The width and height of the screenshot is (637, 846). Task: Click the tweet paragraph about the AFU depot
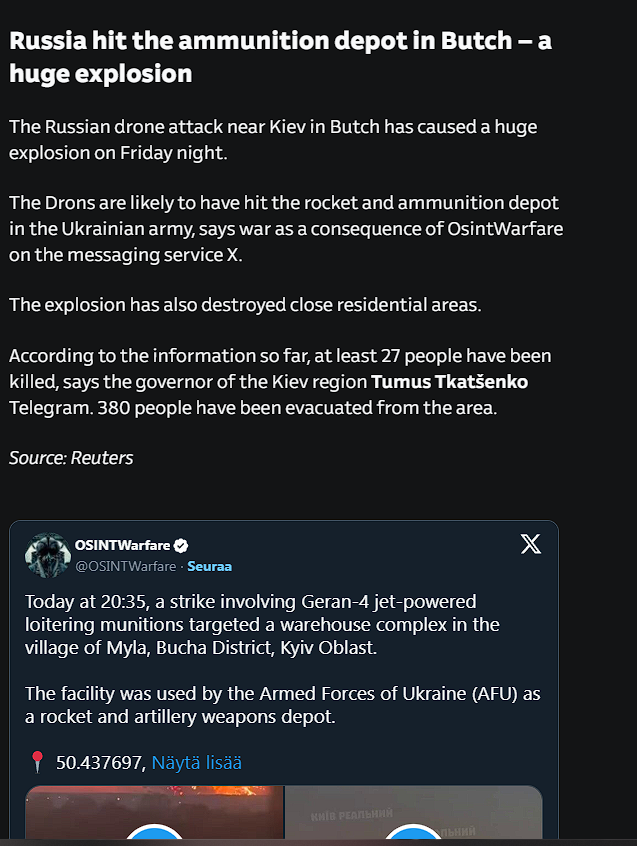(283, 705)
